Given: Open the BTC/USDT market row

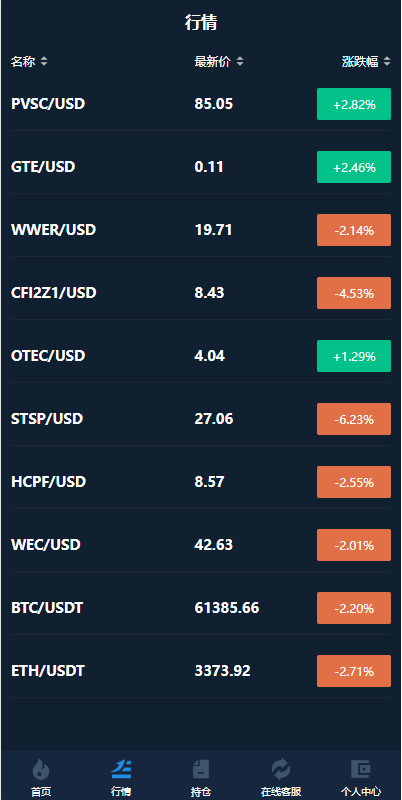Looking at the screenshot, I should click(x=201, y=608).
